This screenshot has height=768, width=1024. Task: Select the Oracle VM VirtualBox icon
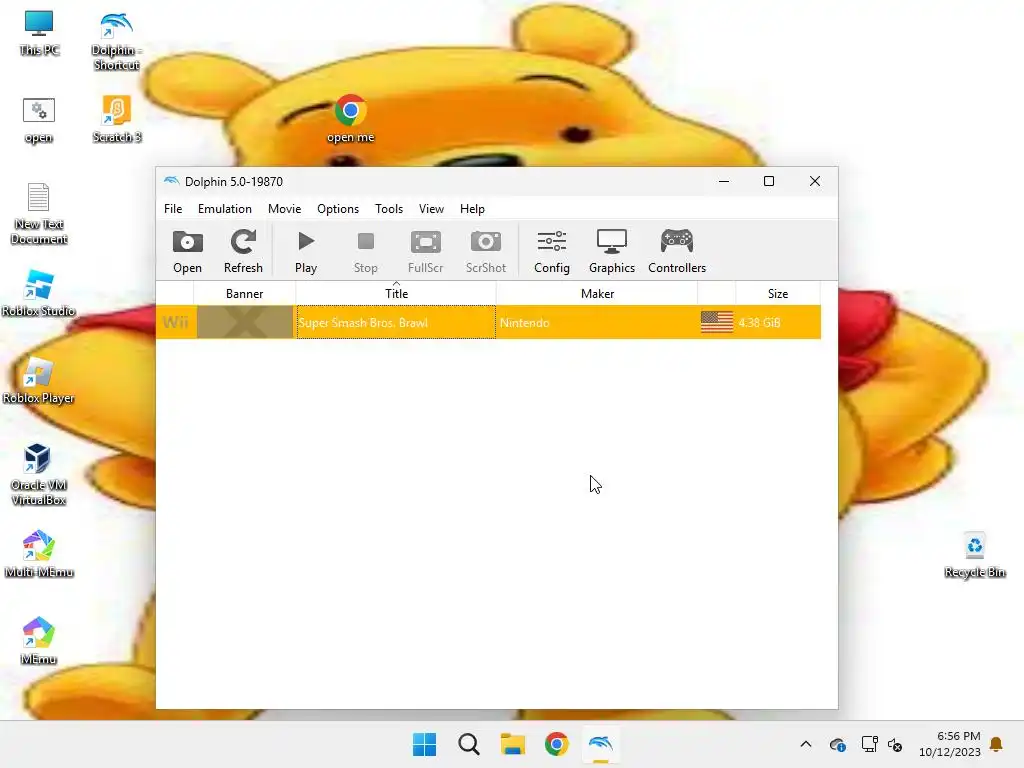(x=39, y=475)
